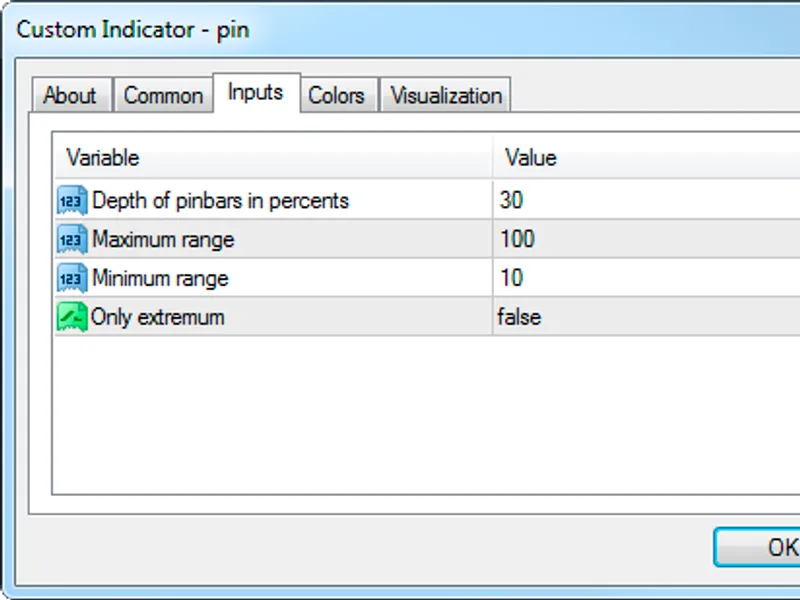This screenshot has width=800, height=600.
Task: Click the integer icon beside Maximum range
Action: (x=72, y=239)
